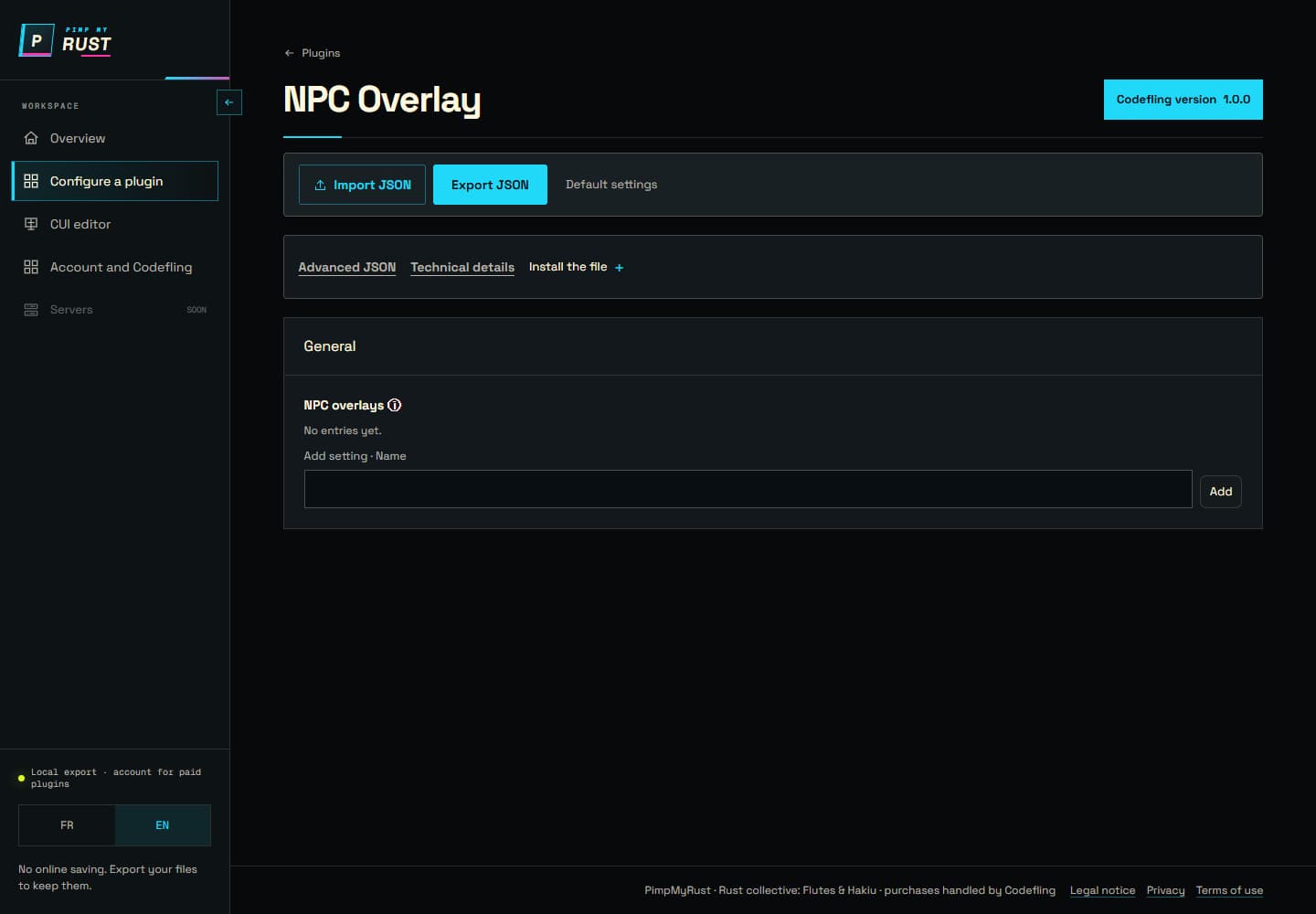The height and width of the screenshot is (914, 1316).
Task: Click the plus icon beside Install the file
Action: point(619,268)
